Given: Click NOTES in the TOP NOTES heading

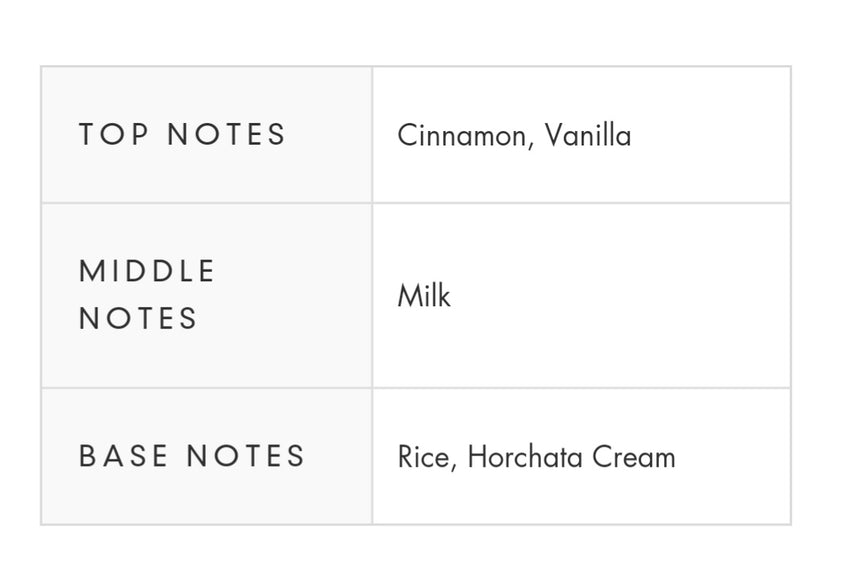Looking at the screenshot, I should click(x=226, y=134).
